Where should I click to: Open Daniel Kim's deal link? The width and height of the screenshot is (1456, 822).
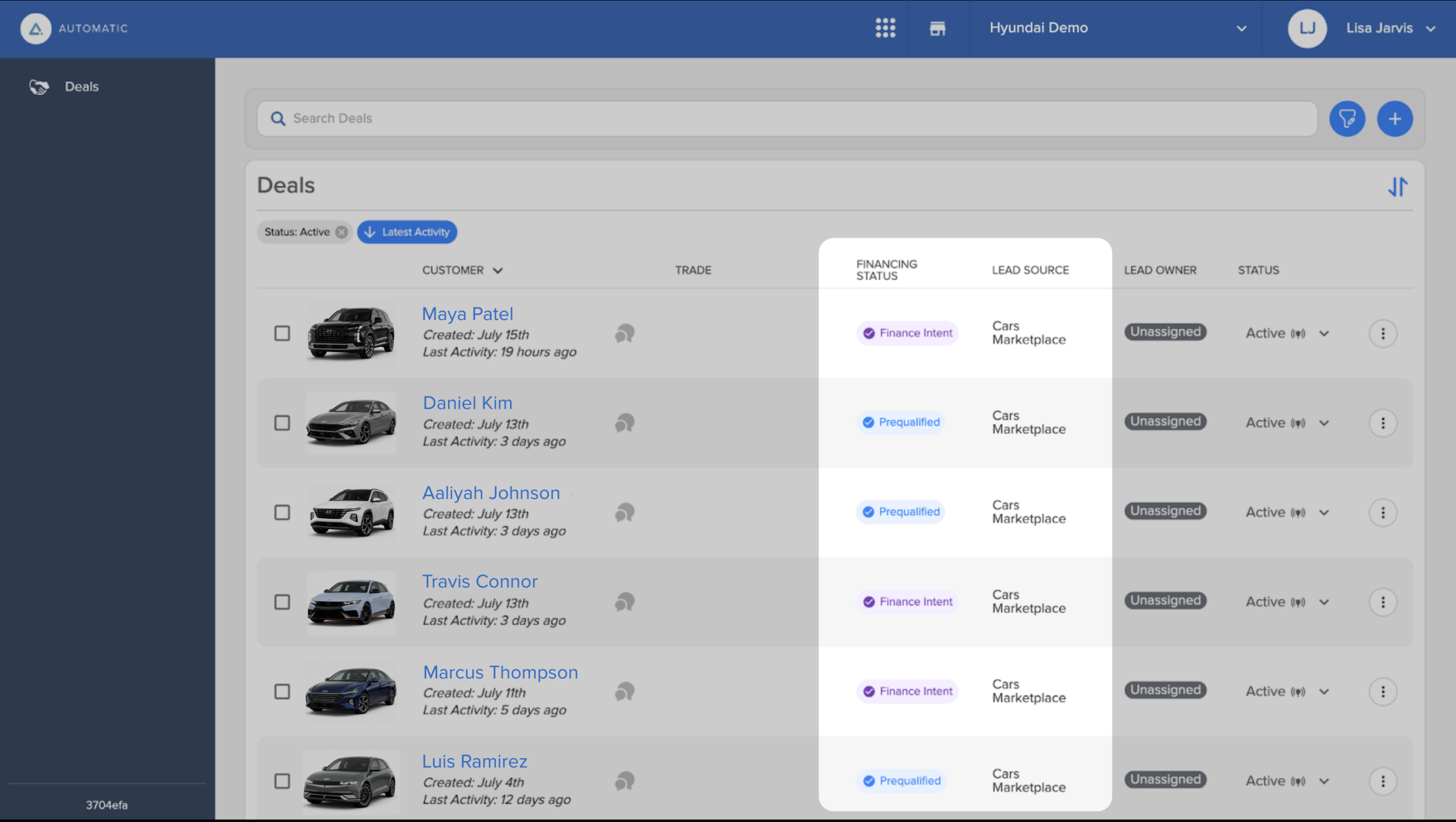[x=468, y=402]
